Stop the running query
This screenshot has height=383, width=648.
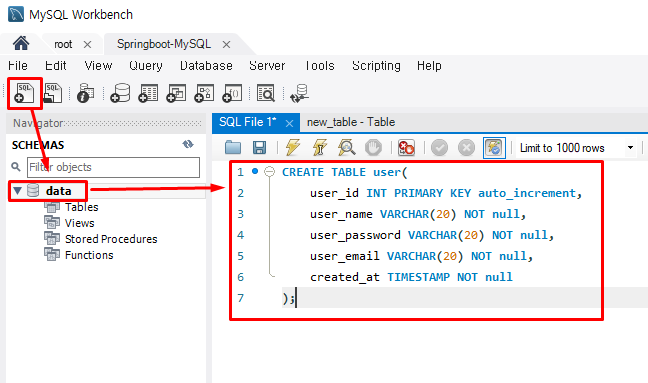pyautogui.click(x=373, y=147)
